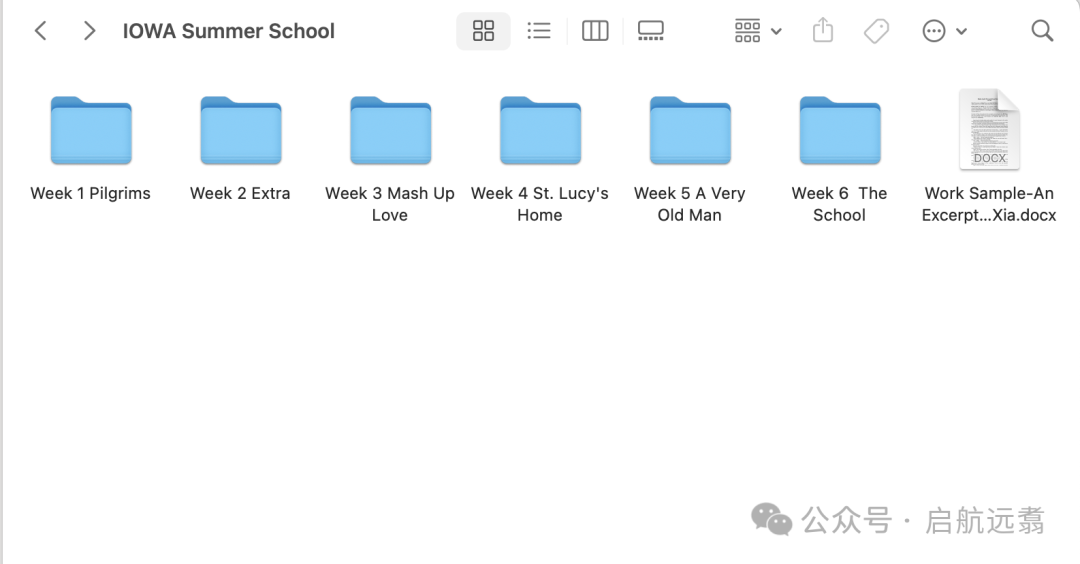Click the 'IOWA Summer School' window title
Viewport: 1080px width, 564px height.
229,31
